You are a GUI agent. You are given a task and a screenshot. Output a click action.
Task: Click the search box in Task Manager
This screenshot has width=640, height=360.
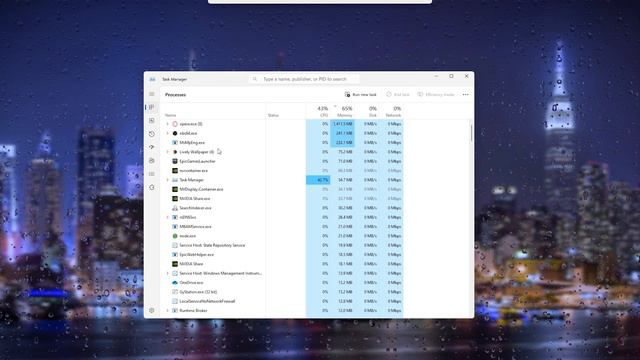coord(304,79)
